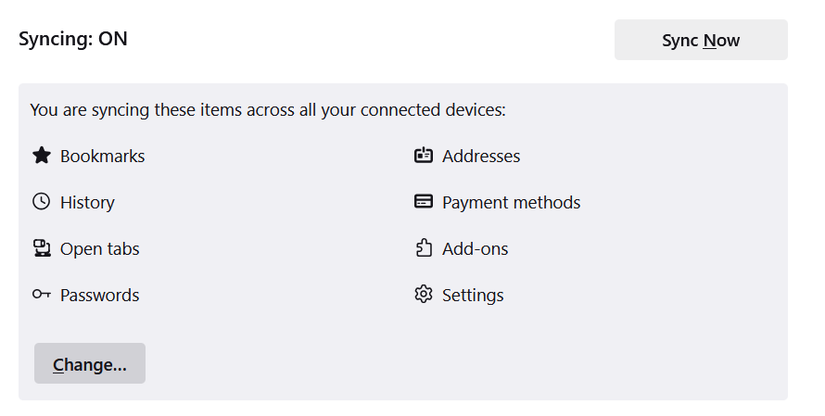Select the History label
825x416 pixels.
click(87, 202)
